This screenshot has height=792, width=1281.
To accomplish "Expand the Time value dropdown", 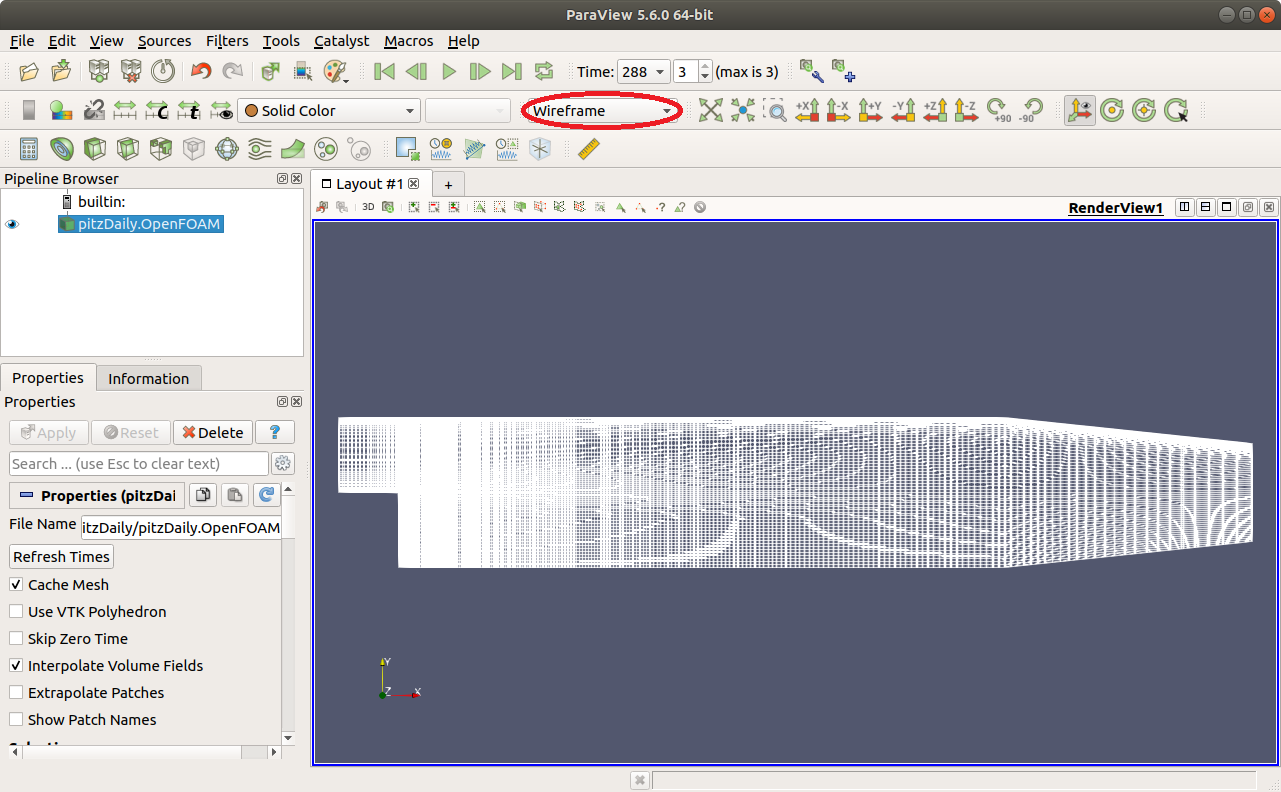I will point(658,72).
